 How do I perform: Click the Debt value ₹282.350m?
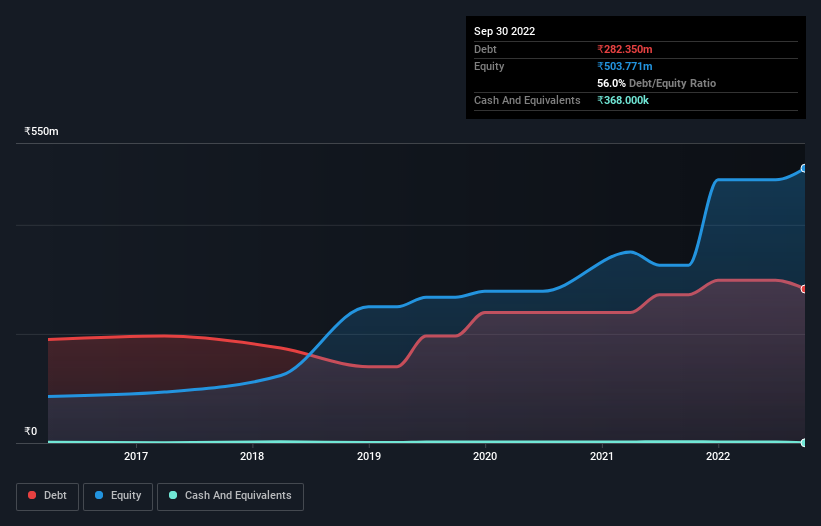[625, 49]
